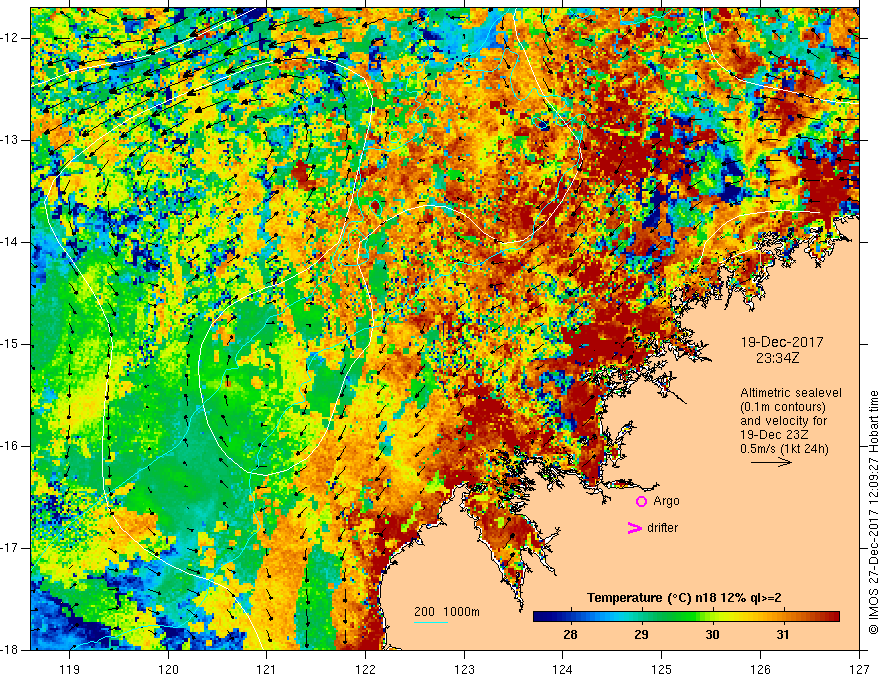This screenshot has width=880, height=680.
Task: Click longitude axis label '125'
Action: pyautogui.click(x=662, y=669)
